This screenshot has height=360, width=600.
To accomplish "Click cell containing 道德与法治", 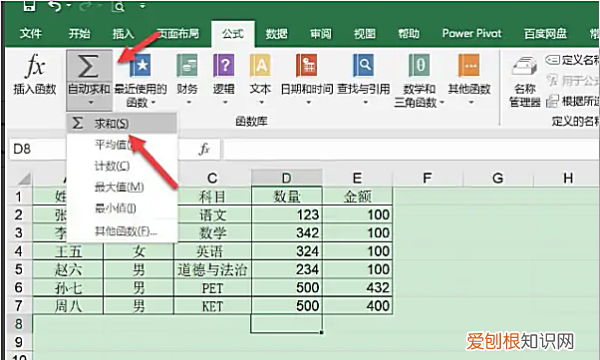I will click(212, 269).
